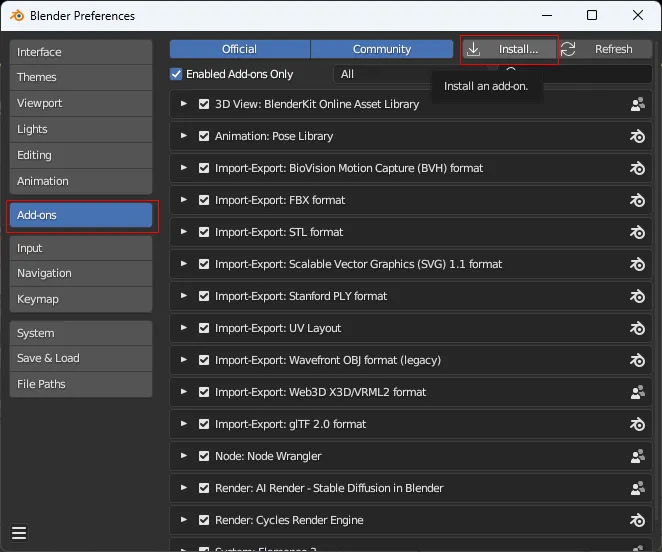Image resolution: width=662 pixels, height=552 pixels.
Task: Click the hamburger menu icon at bottom left
Action: [19, 533]
